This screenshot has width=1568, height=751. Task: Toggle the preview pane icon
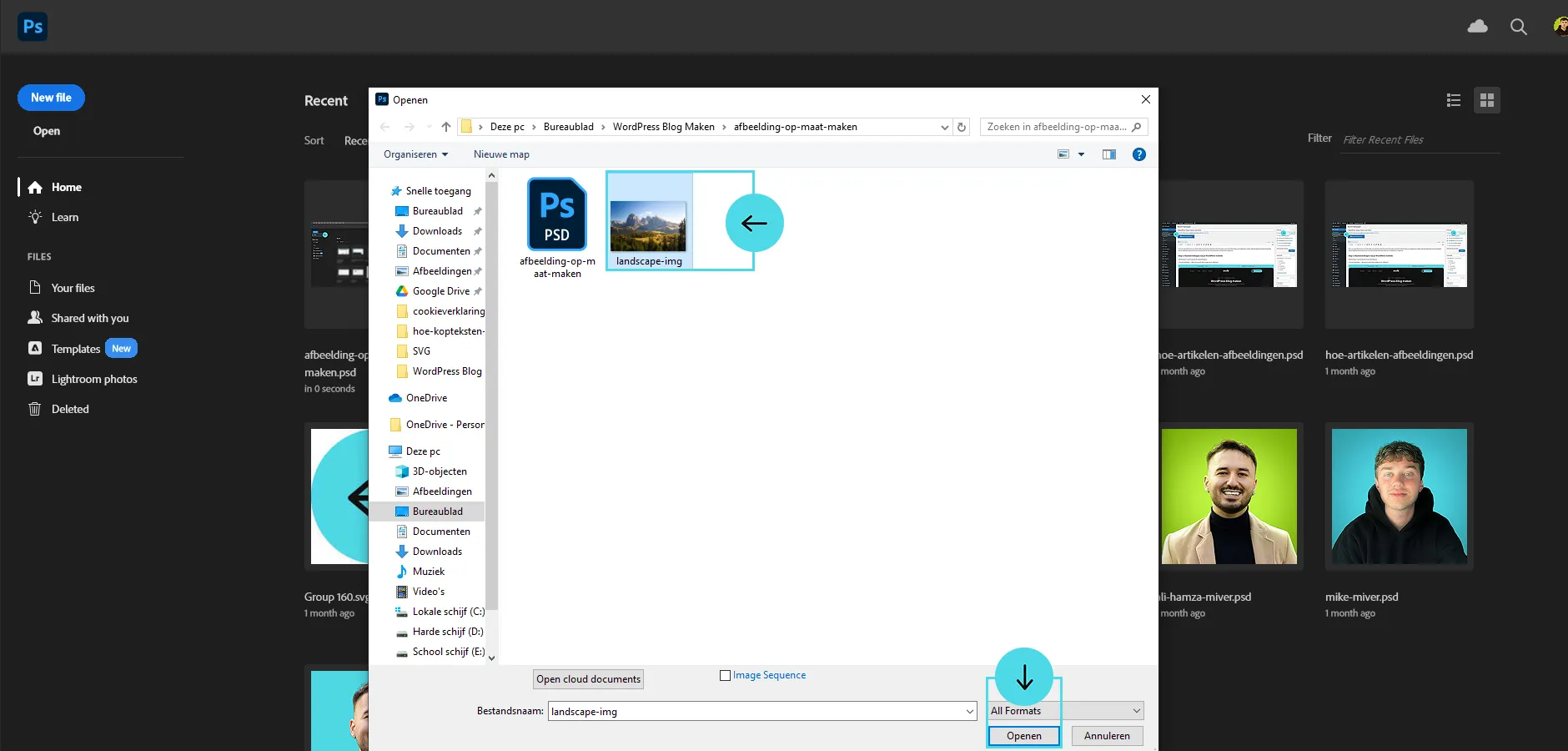coord(1108,154)
